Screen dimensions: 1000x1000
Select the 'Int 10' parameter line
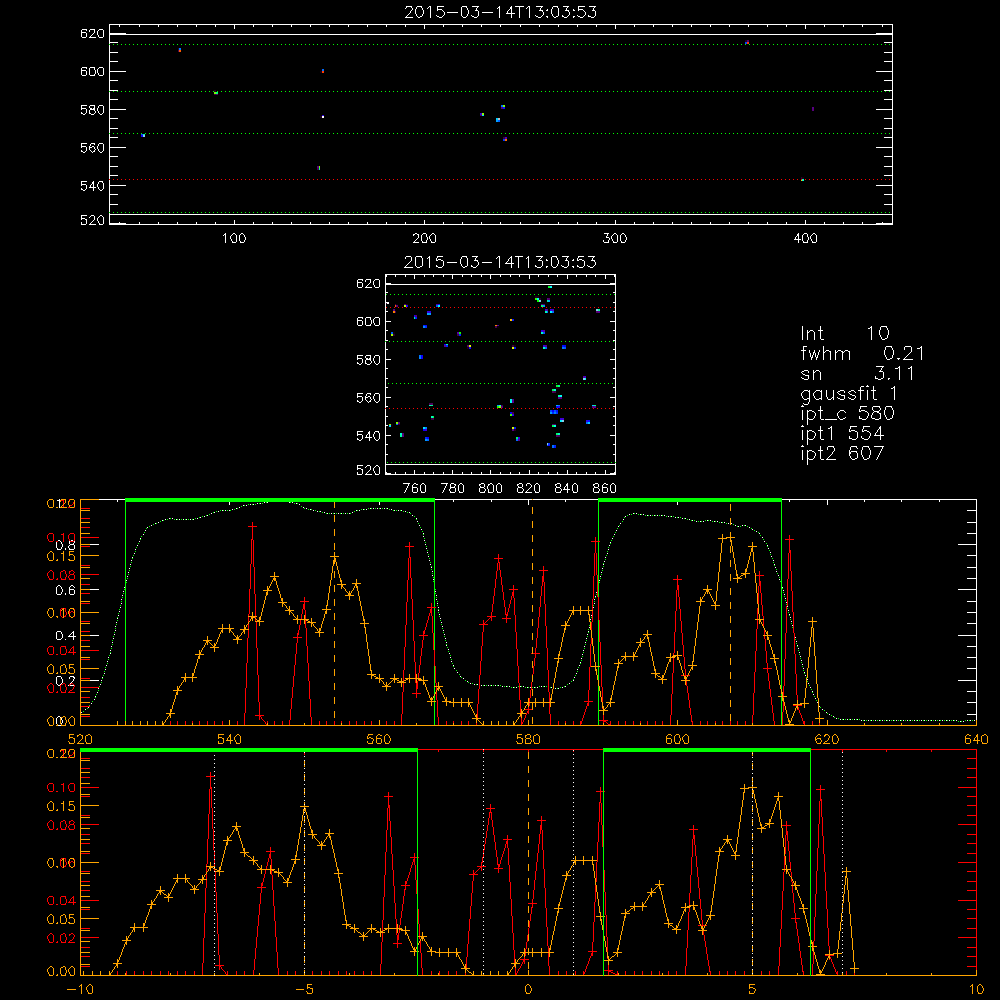point(844,333)
